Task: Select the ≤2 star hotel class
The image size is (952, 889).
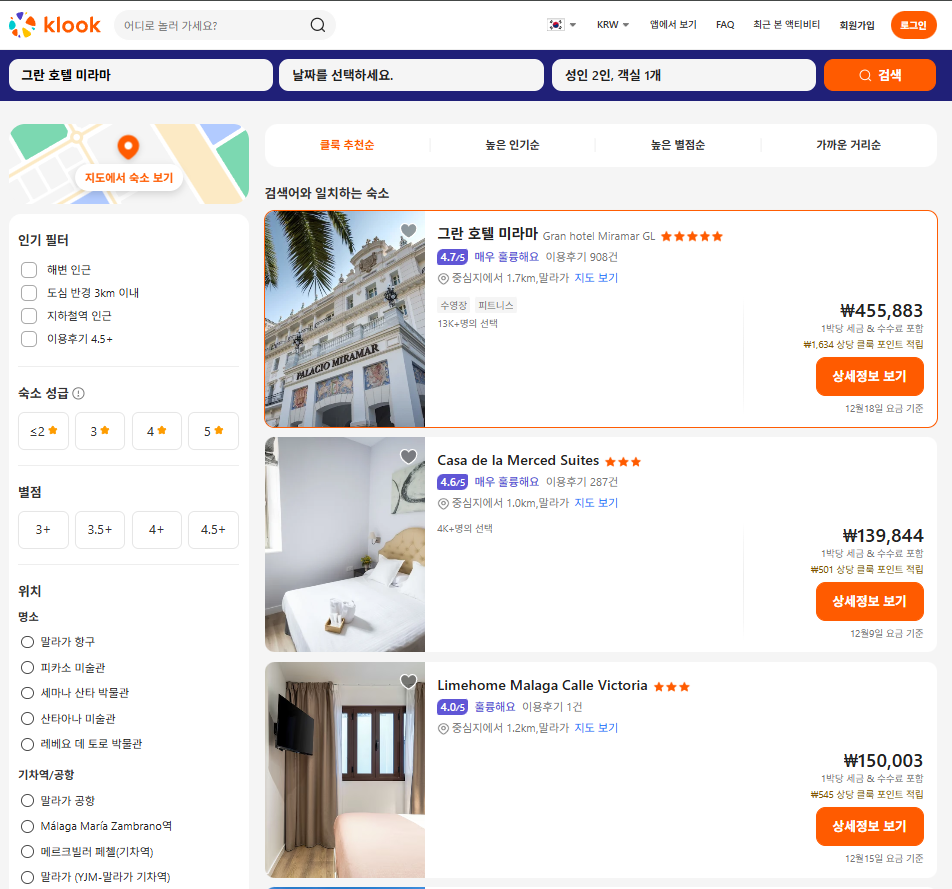Action: pos(43,431)
